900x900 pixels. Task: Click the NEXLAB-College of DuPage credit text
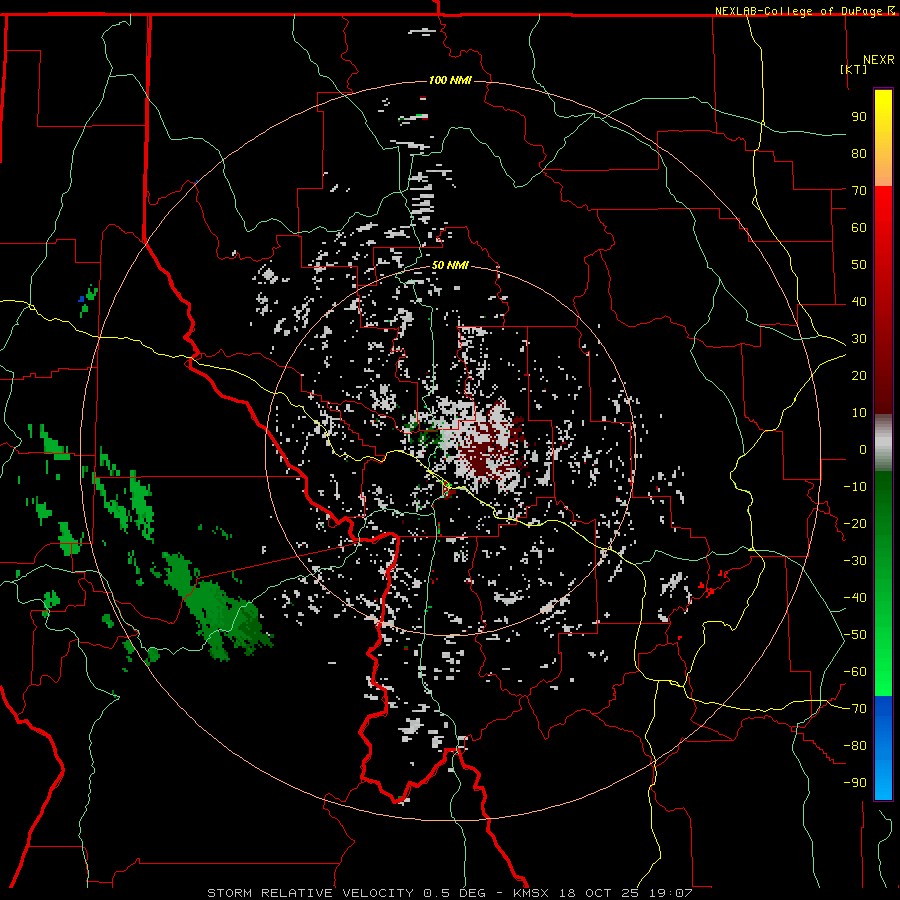800,11
